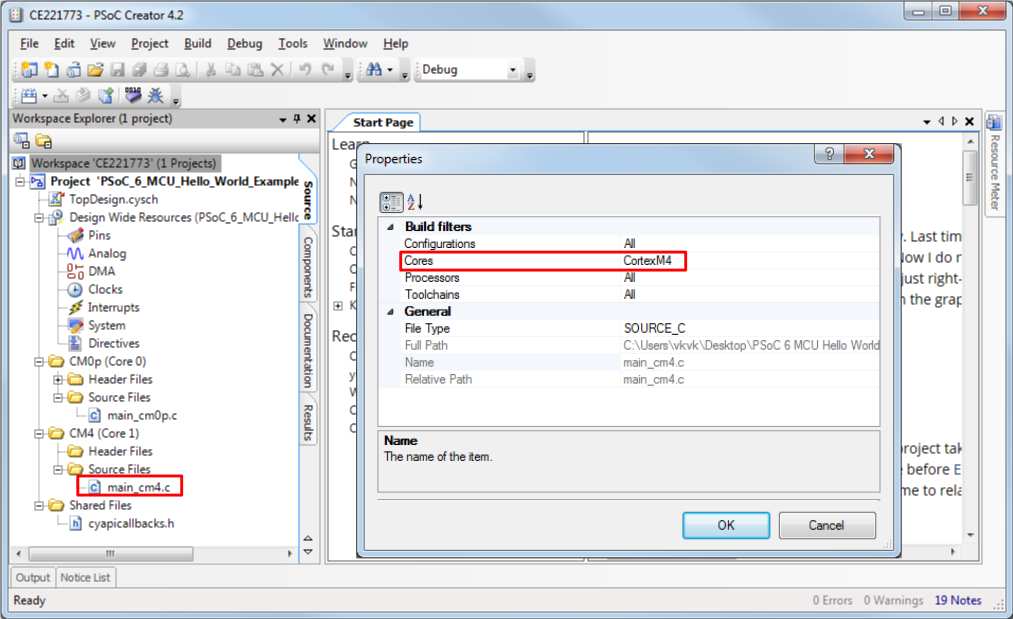Click the Print icon

coord(162,70)
